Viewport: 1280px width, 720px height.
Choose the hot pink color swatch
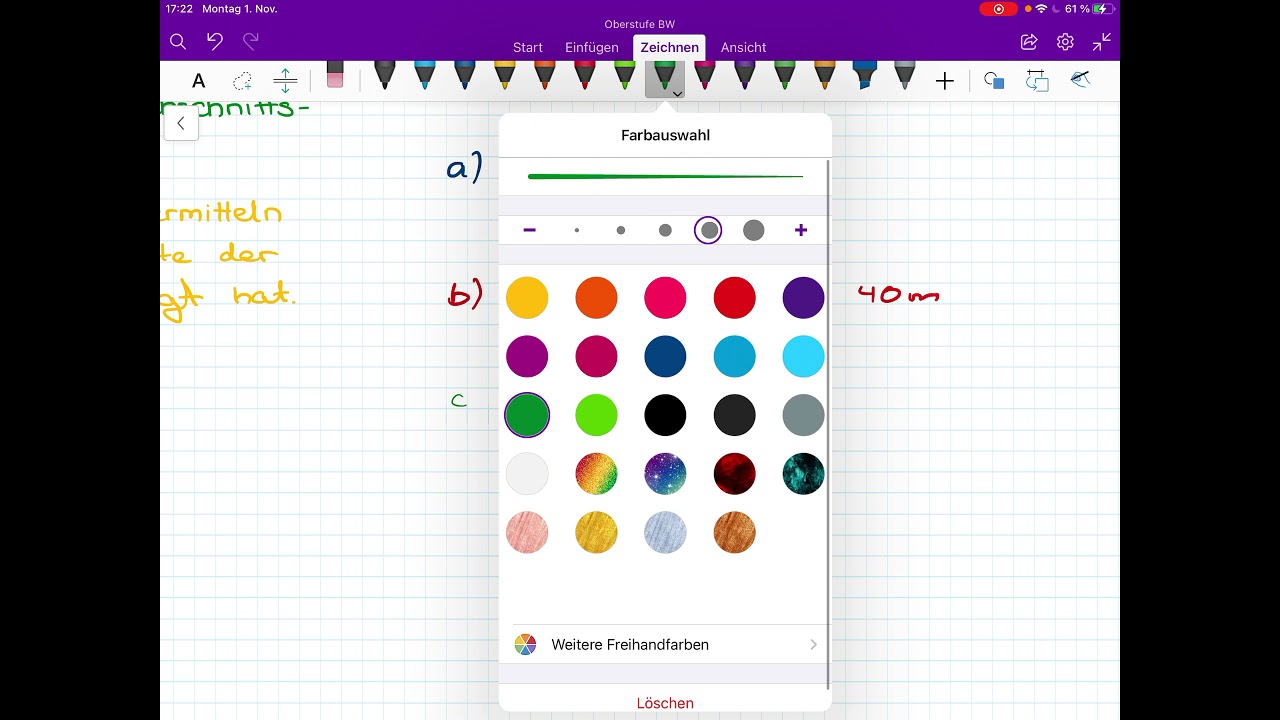coord(665,298)
